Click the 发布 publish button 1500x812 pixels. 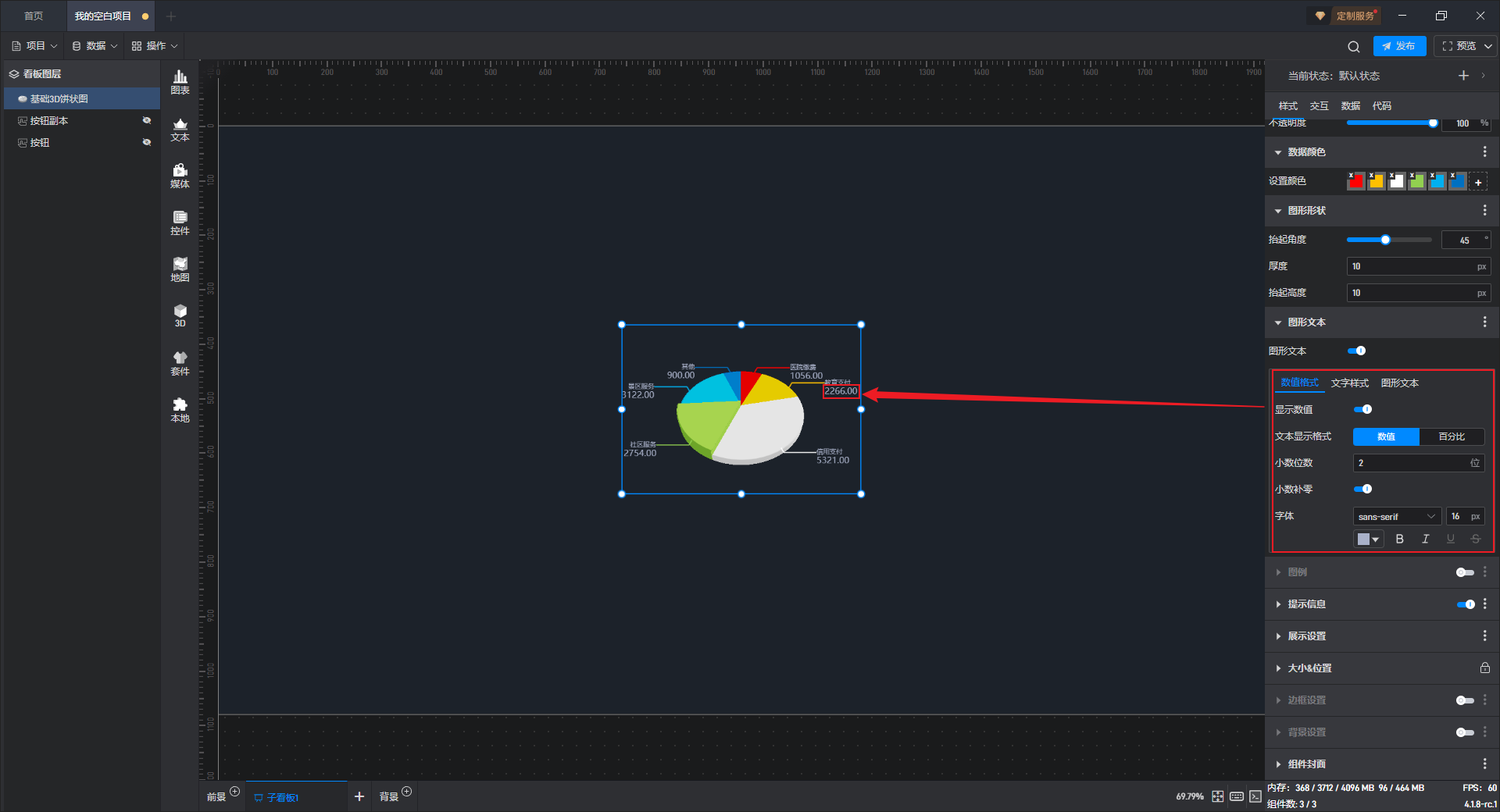[x=1399, y=46]
